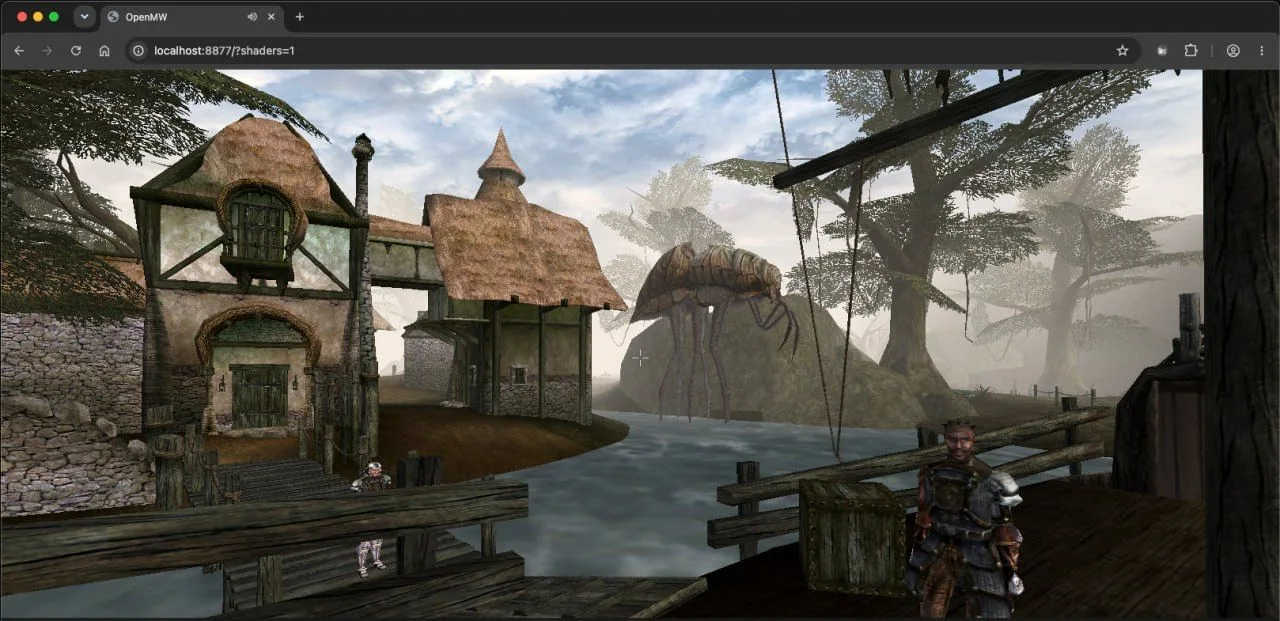Open the browser home page
Image resolution: width=1280 pixels, height=621 pixels.
tap(104, 50)
